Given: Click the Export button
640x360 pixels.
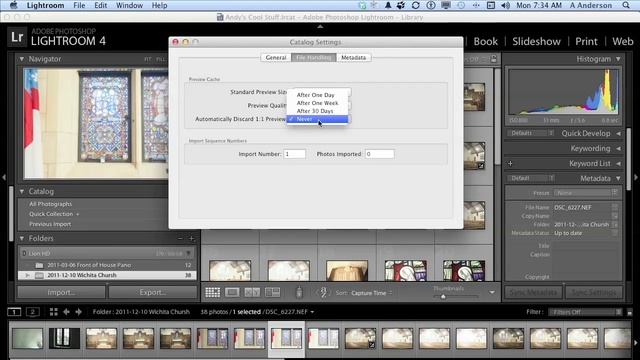Looking at the screenshot, I should coord(153,292).
